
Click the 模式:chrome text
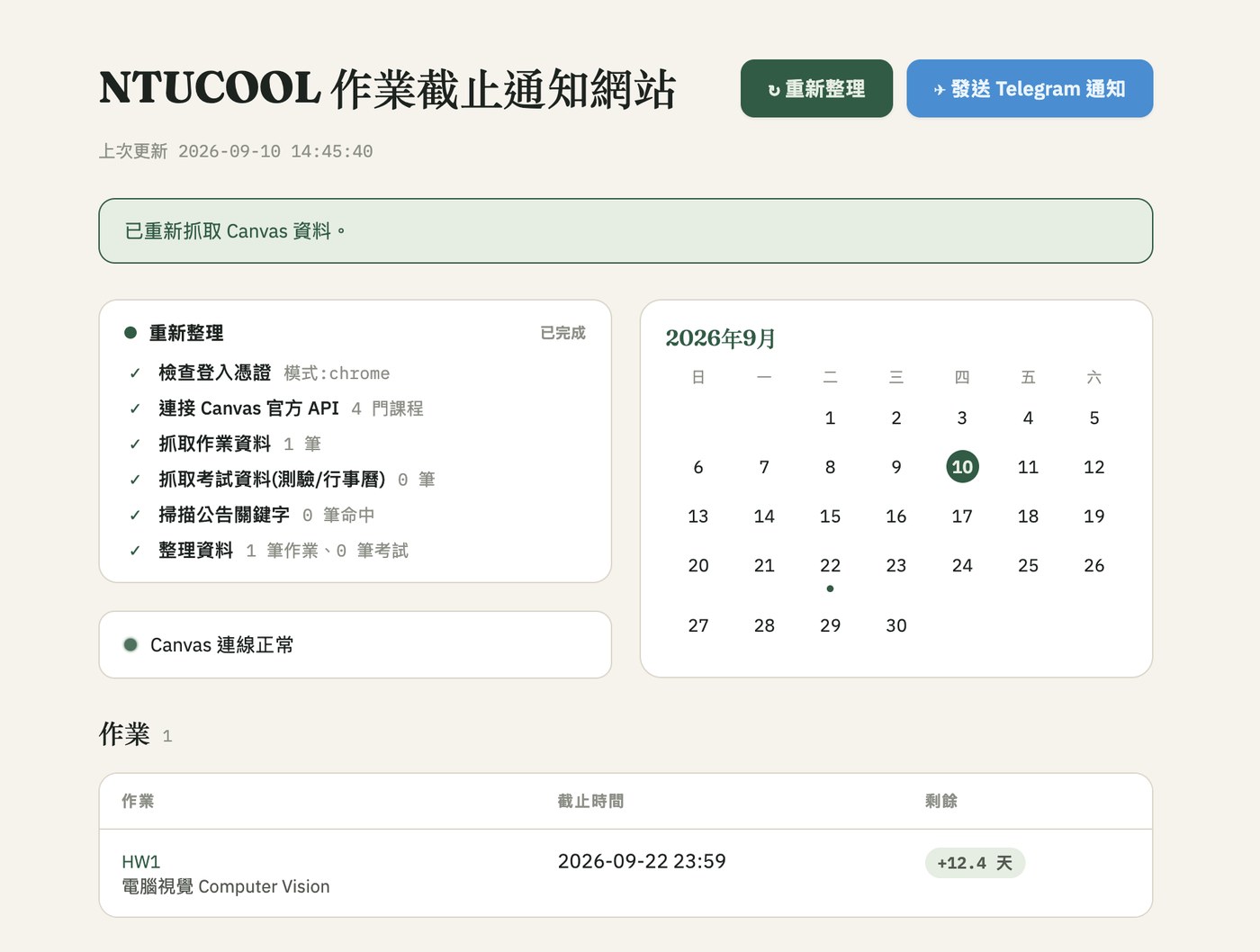337,373
